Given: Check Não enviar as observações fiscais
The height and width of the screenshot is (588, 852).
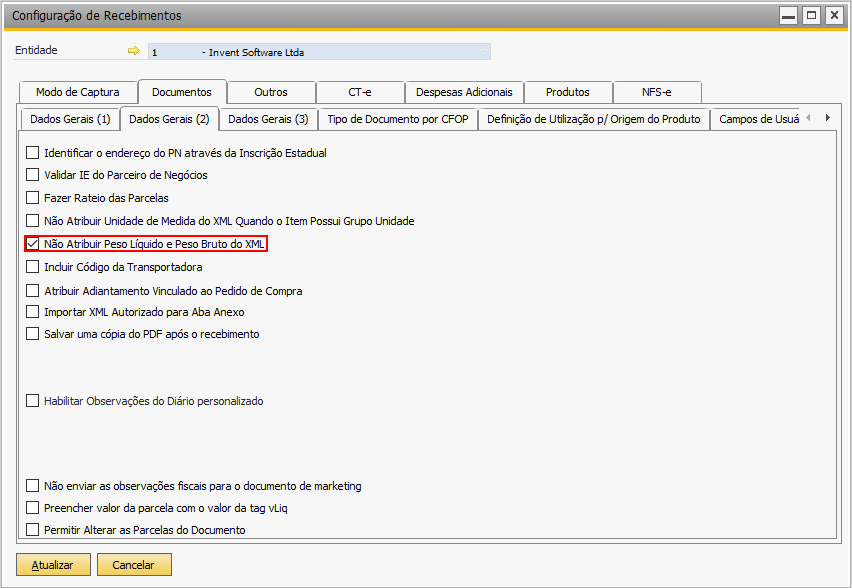Looking at the screenshot, I should (33, 485).
